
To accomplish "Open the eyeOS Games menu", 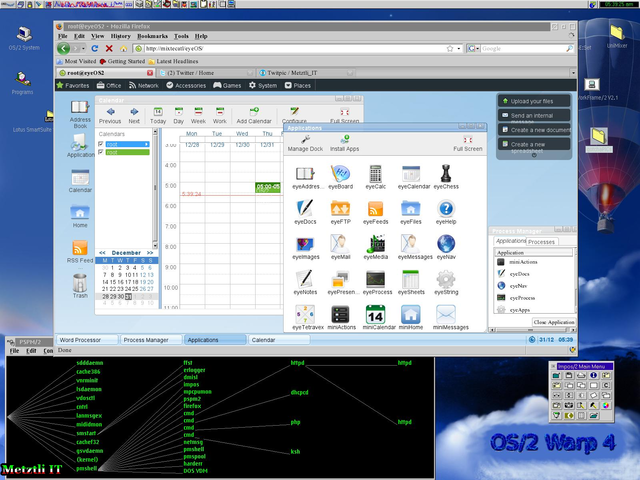I will [x=227, y=85].
